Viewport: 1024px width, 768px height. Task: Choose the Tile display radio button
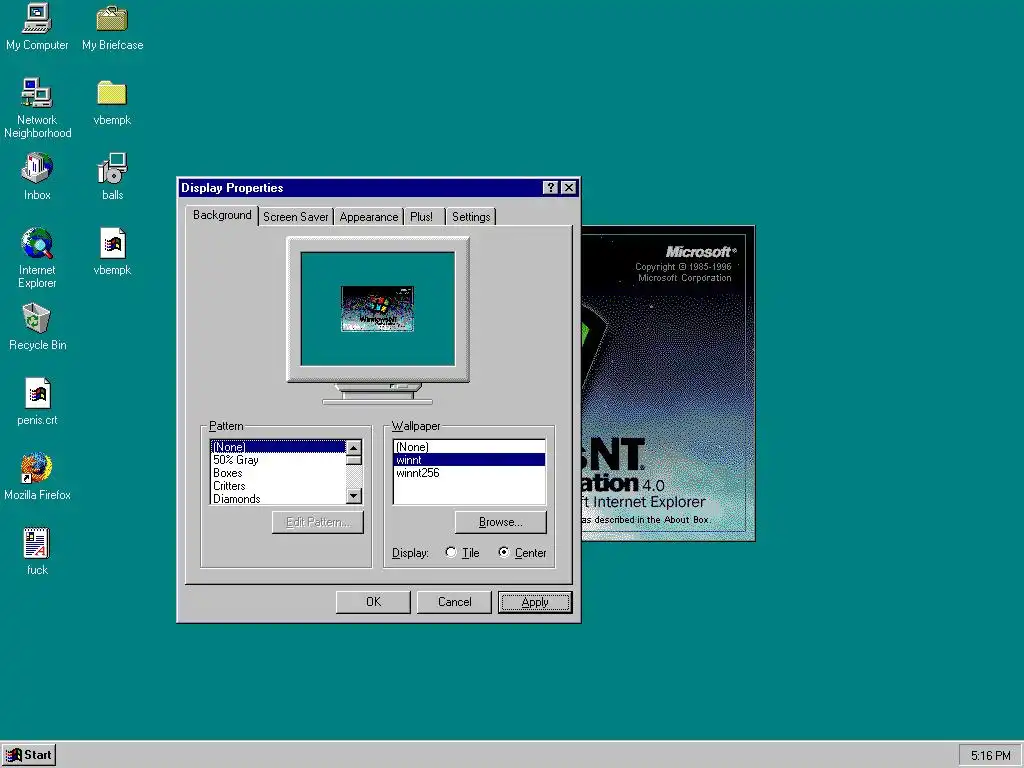[451, 552]
